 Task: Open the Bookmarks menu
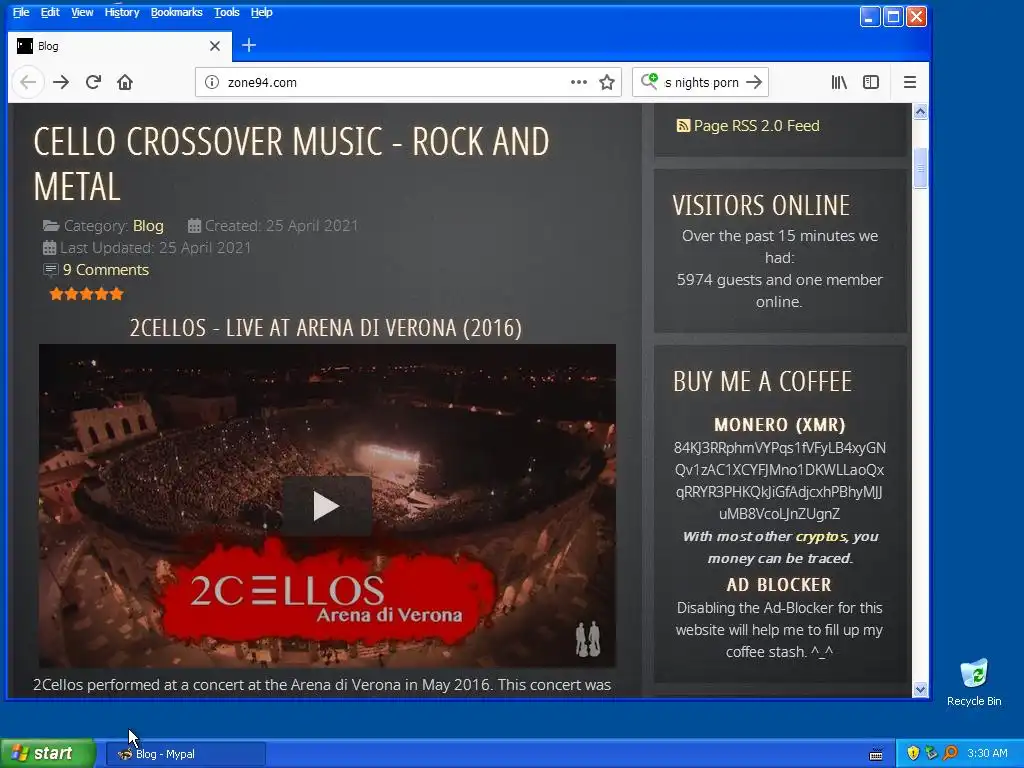pos(176,12)
